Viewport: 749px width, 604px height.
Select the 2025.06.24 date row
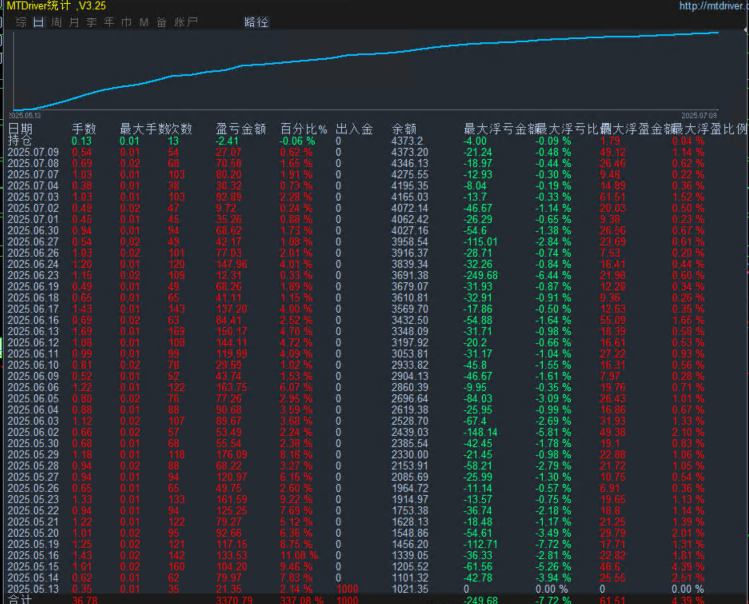(x=33, y=264)
